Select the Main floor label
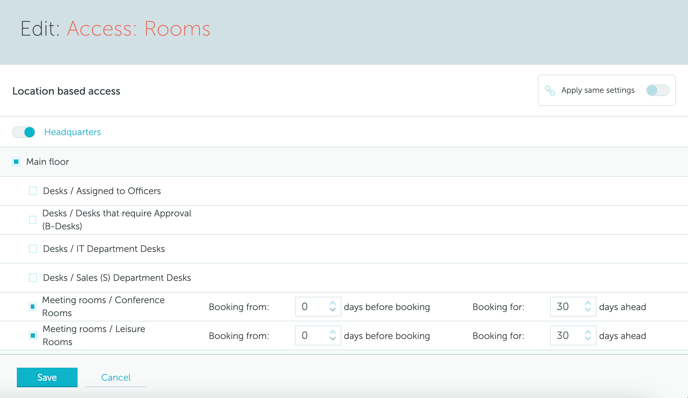This screenshot has height=398, width=688. 47,162
